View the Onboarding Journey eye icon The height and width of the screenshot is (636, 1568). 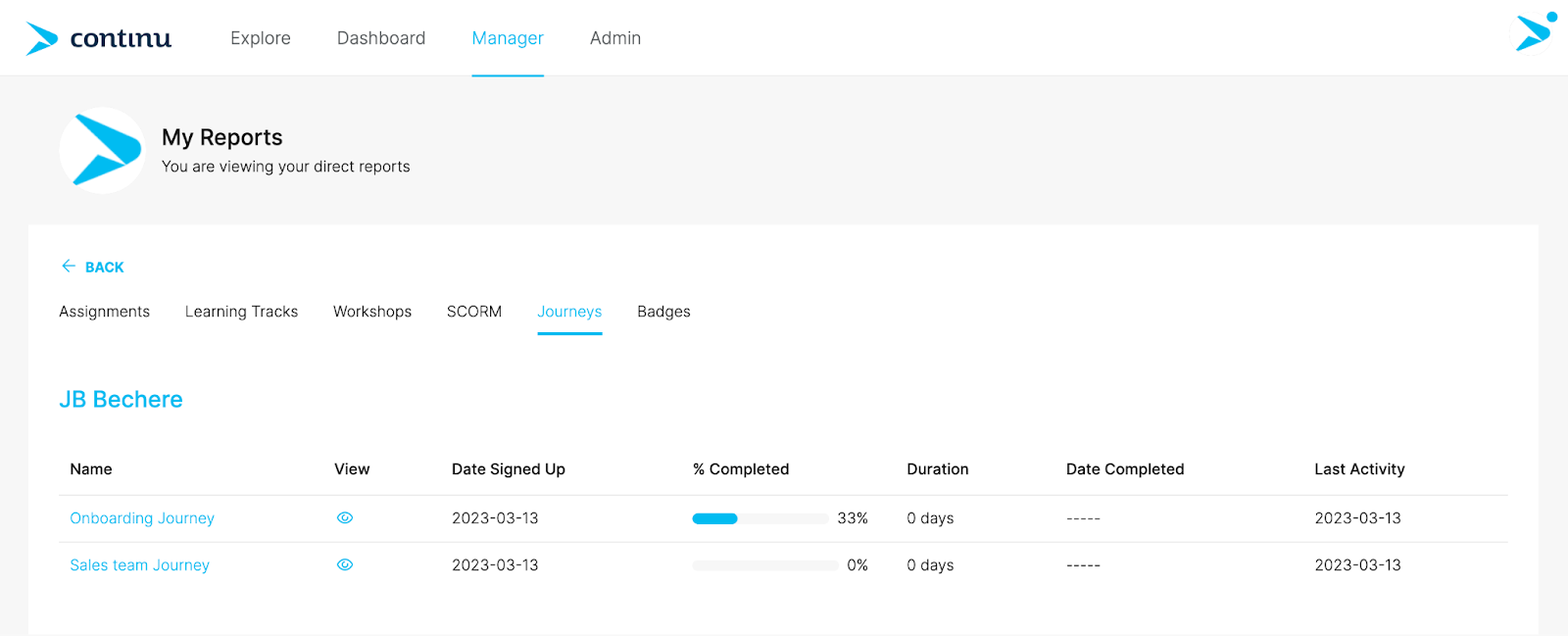(345, 518)
